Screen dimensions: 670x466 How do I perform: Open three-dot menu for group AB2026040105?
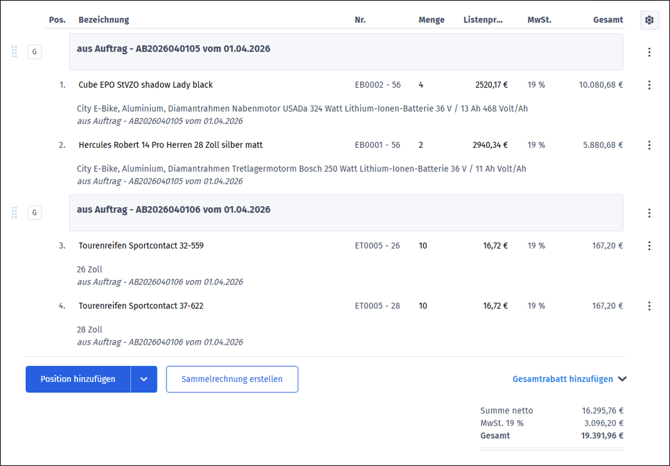(649, 52)
